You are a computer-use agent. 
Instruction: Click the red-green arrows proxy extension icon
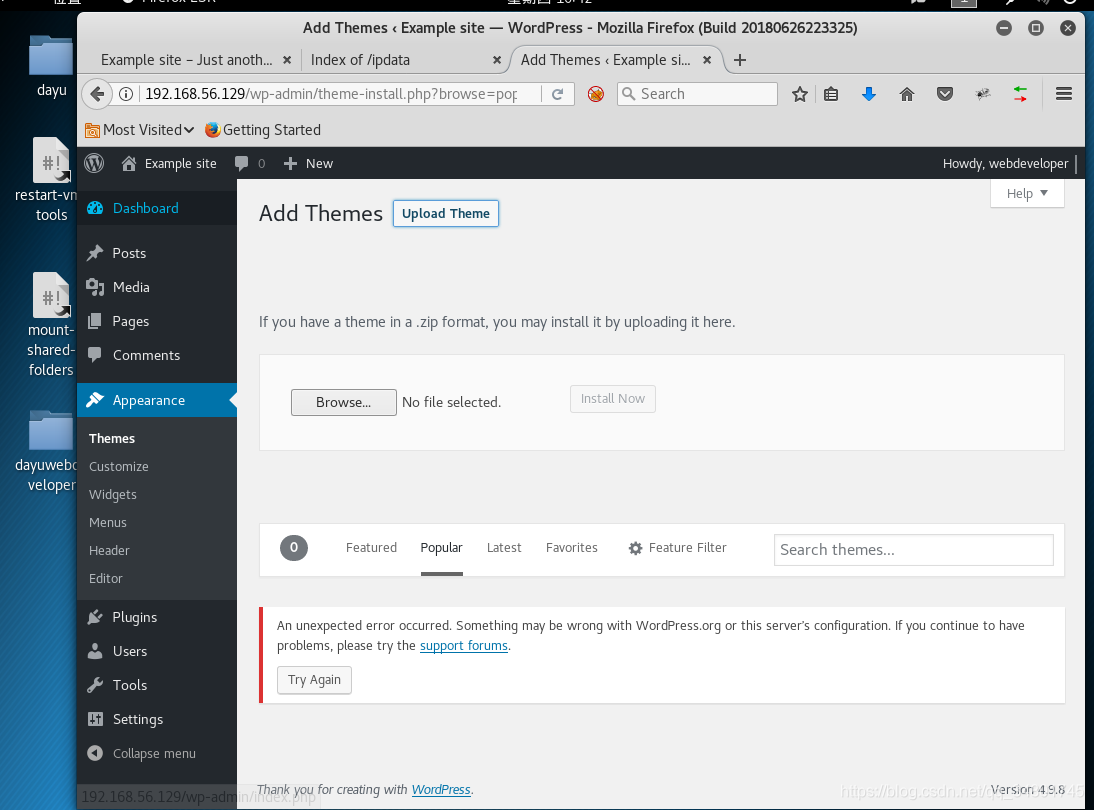click(1020, 93)
